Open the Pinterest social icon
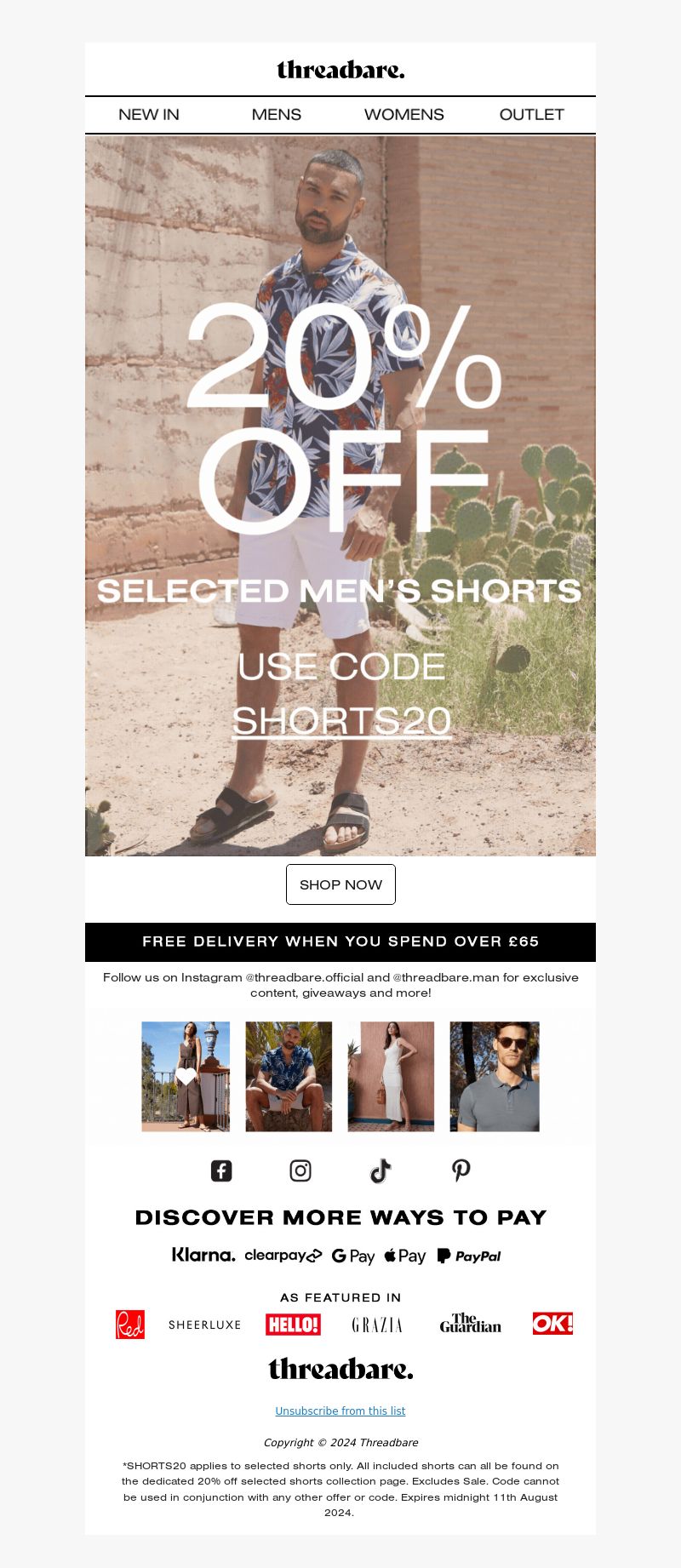Image resolution: width=681 pixels, height=1568 pixels. (461, 1170)
